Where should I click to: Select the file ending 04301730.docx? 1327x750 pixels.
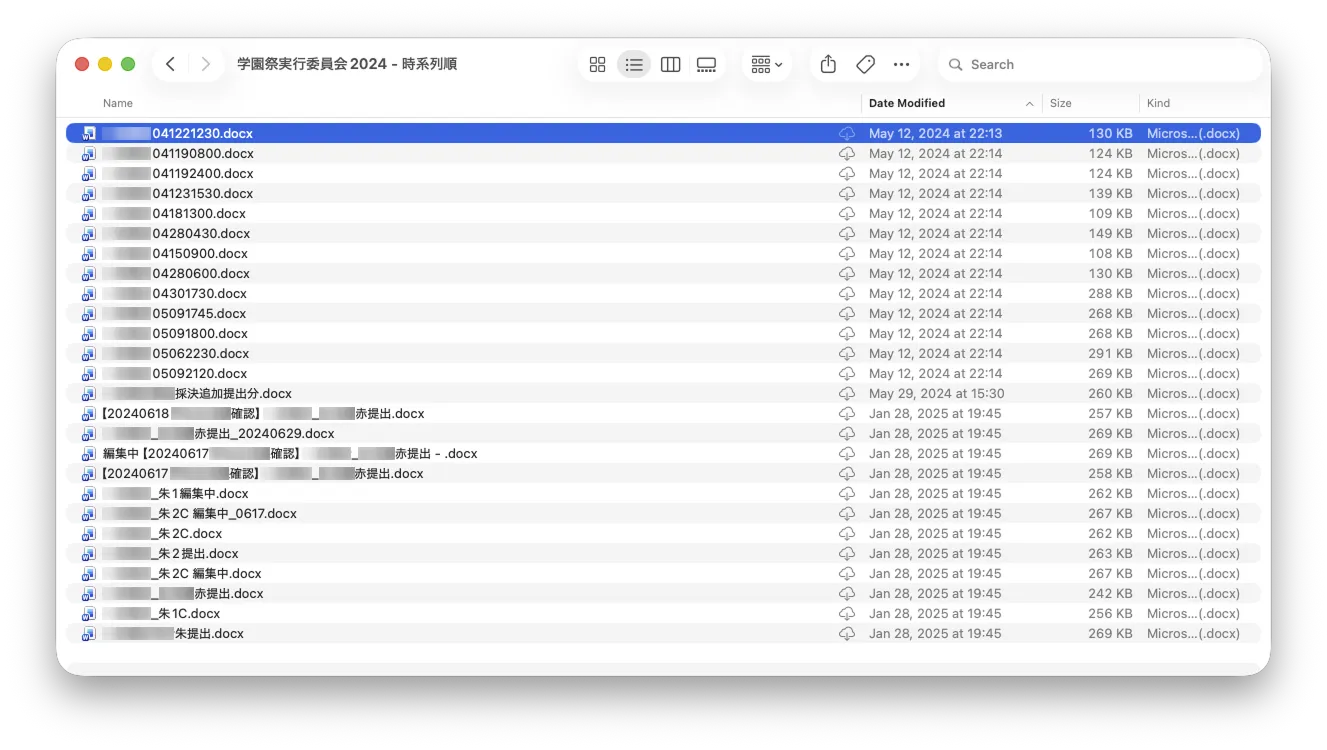[x=664, y=293]
